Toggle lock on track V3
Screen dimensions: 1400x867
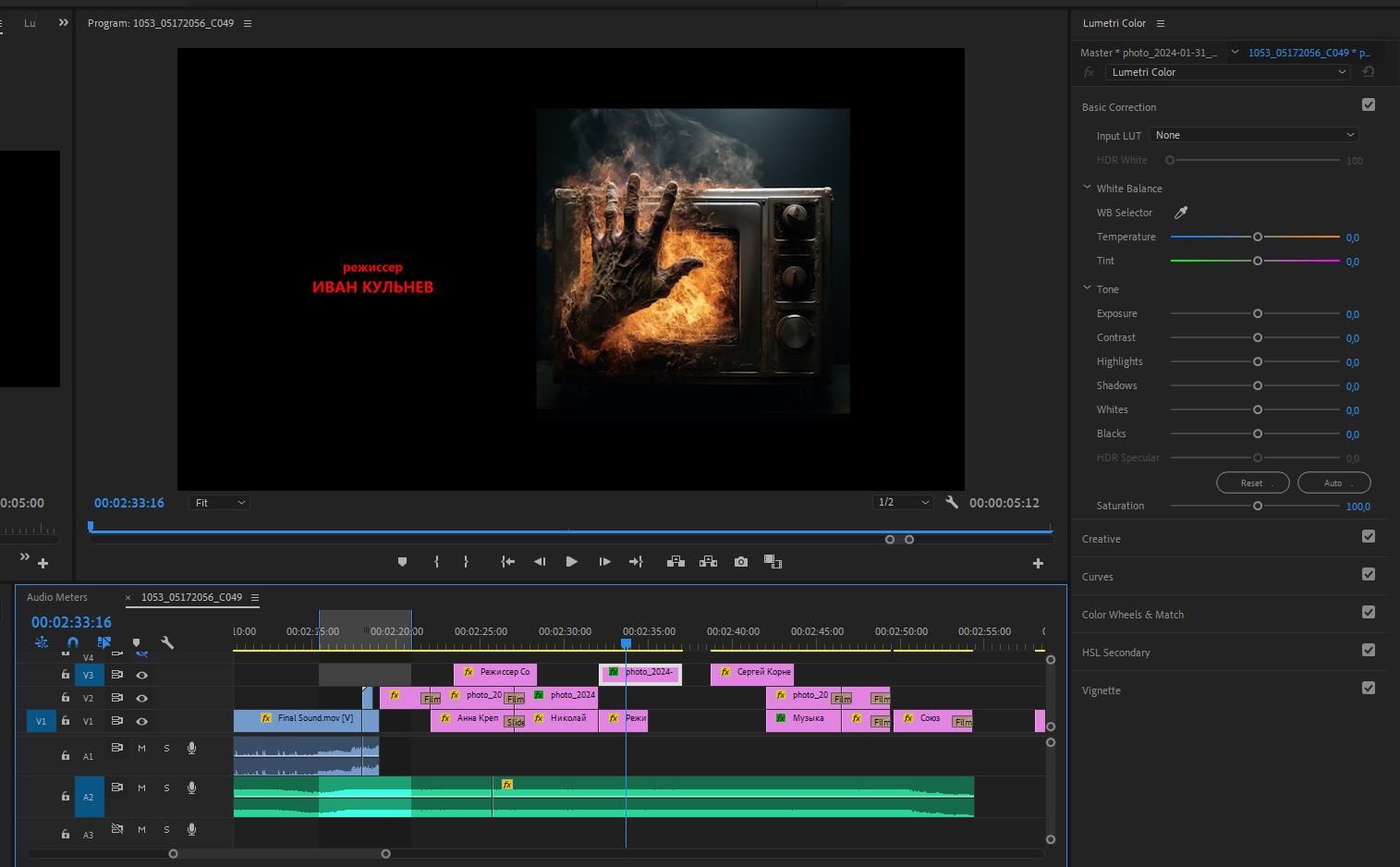[66, 675]
